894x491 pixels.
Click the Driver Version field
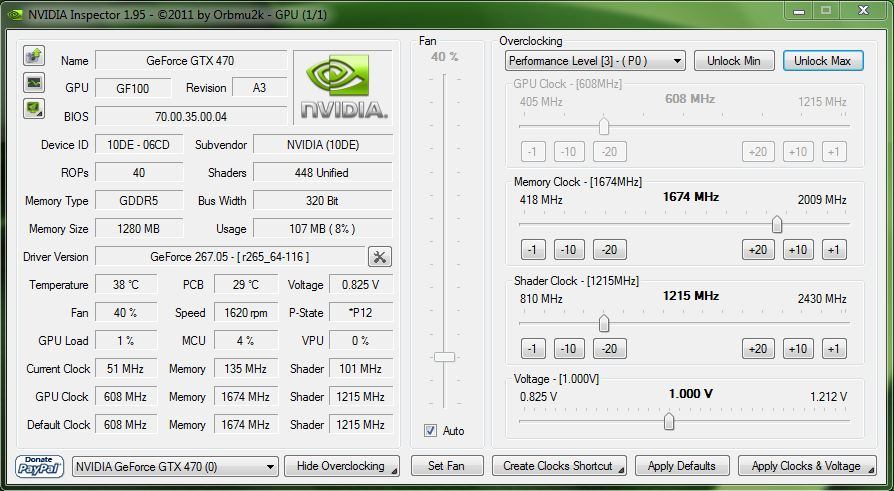click(230, 257)
